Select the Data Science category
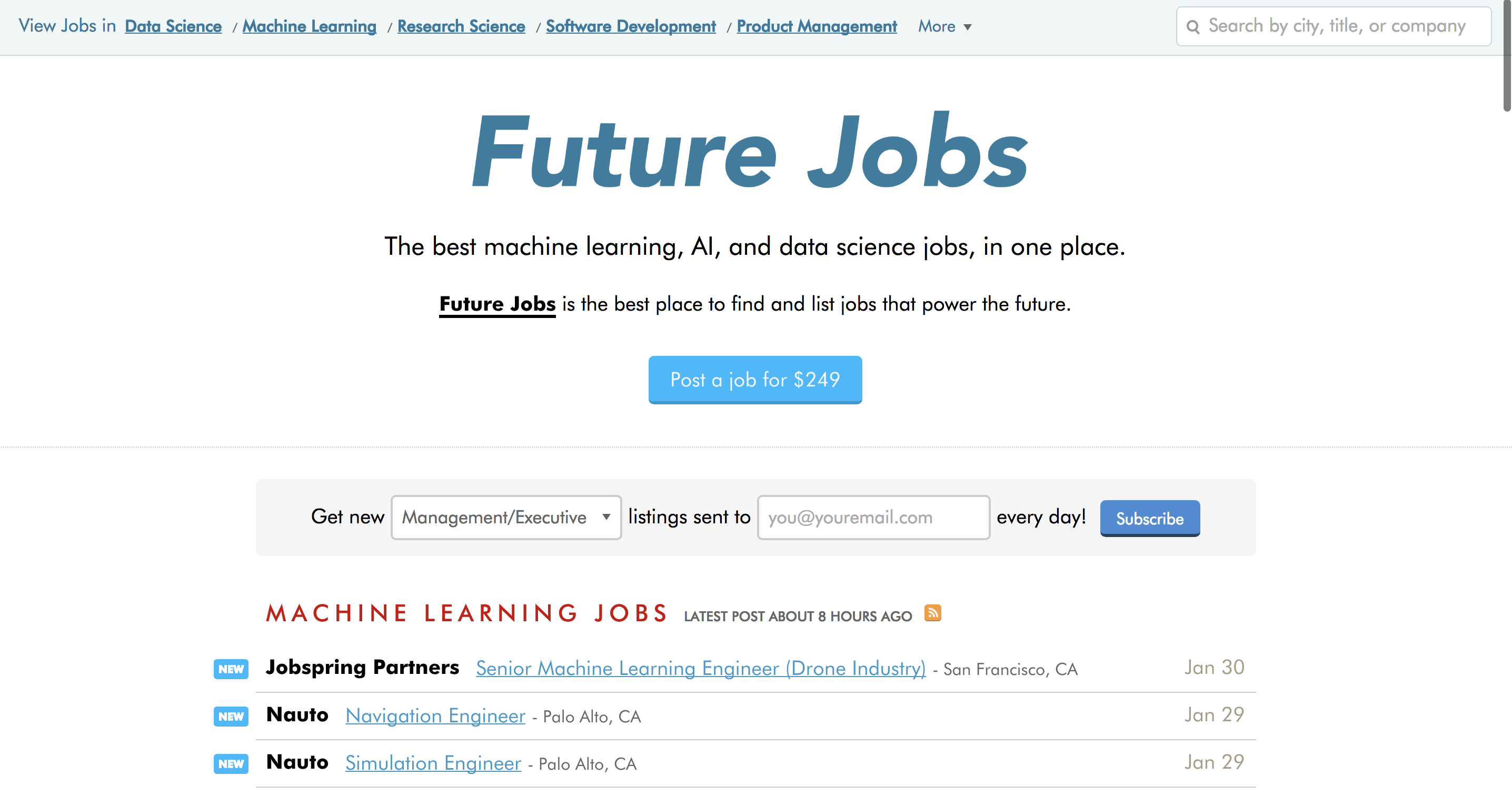The image size is (1512, 795). click(x=173, y=26)
